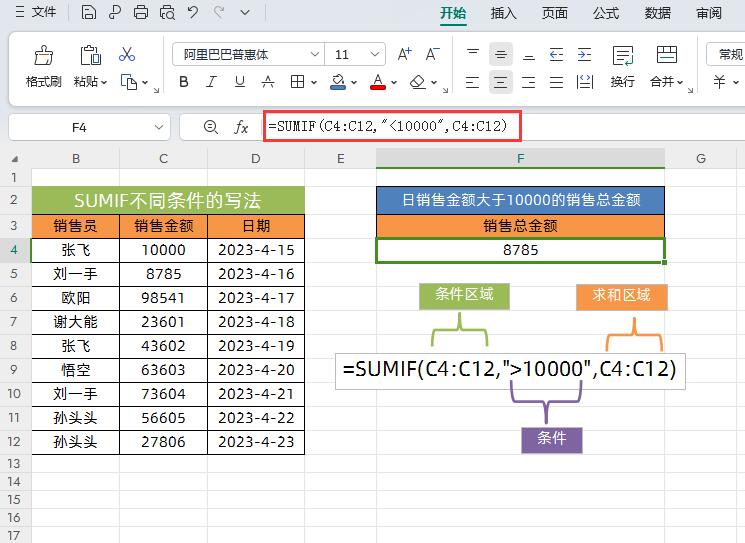Click the purple 条件 label shape
The image size is (745, 543).
click(x=552, y=439)
